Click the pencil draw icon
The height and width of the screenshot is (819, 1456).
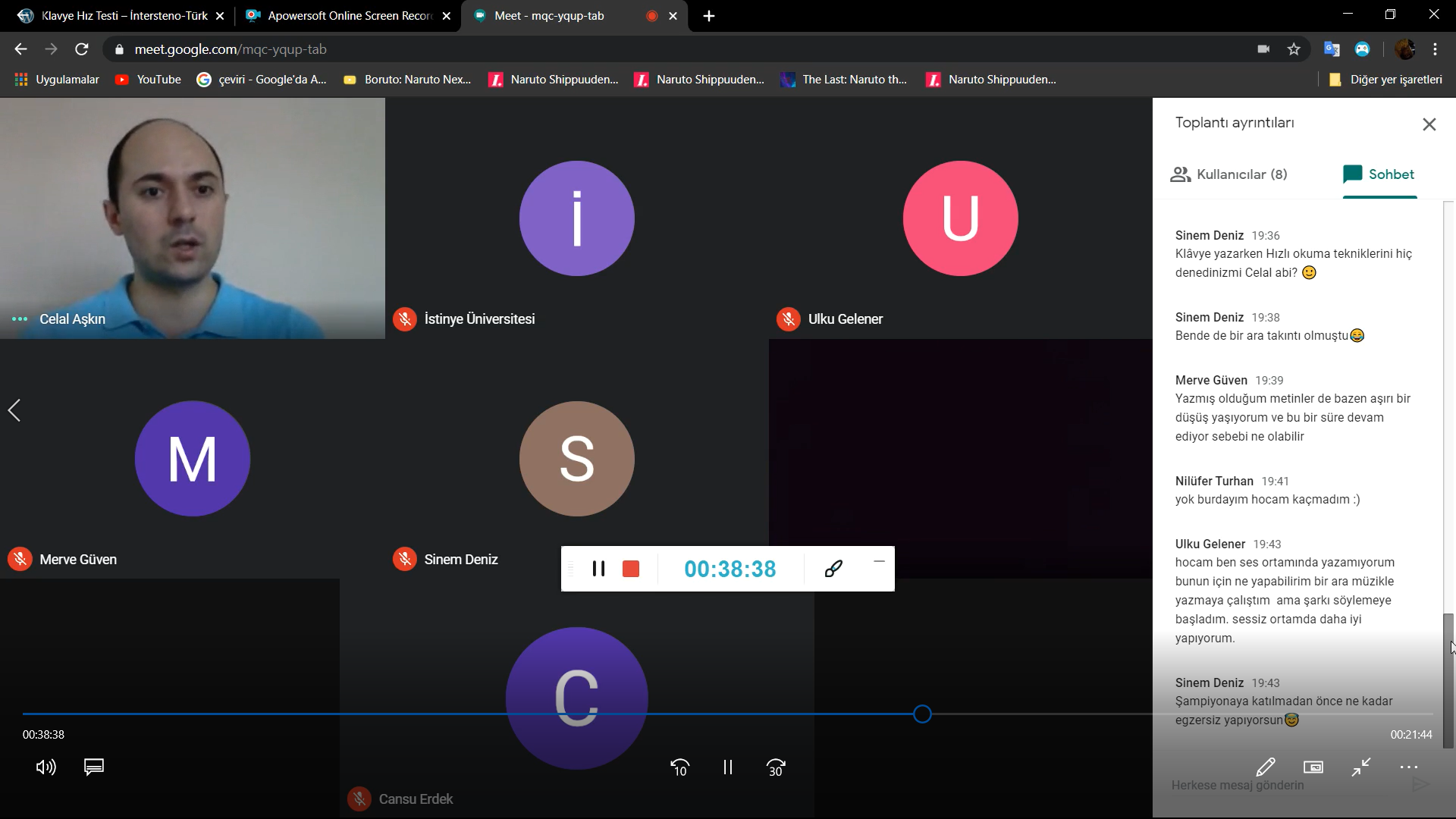pos(1265,767)
